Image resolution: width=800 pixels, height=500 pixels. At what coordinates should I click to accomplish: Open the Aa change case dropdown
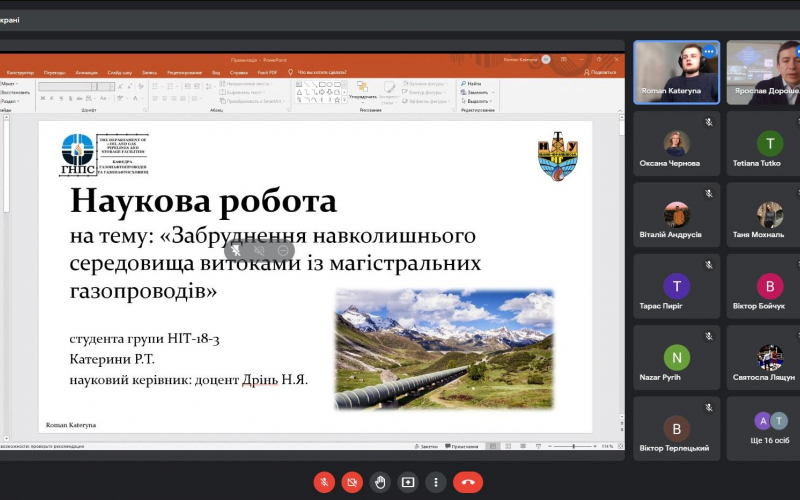click(104, 98)
